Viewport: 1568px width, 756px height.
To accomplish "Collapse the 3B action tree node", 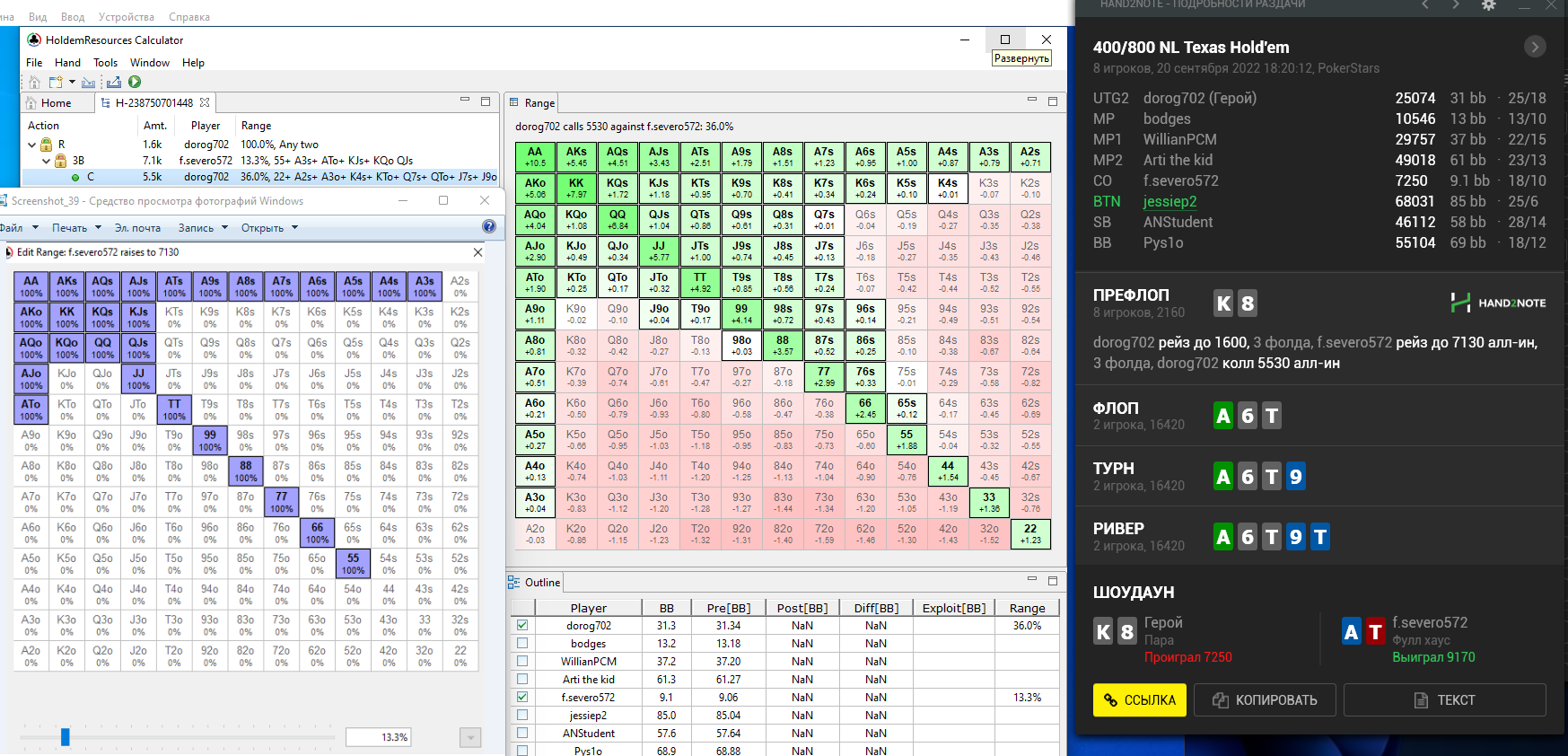I will coord(48,161).
